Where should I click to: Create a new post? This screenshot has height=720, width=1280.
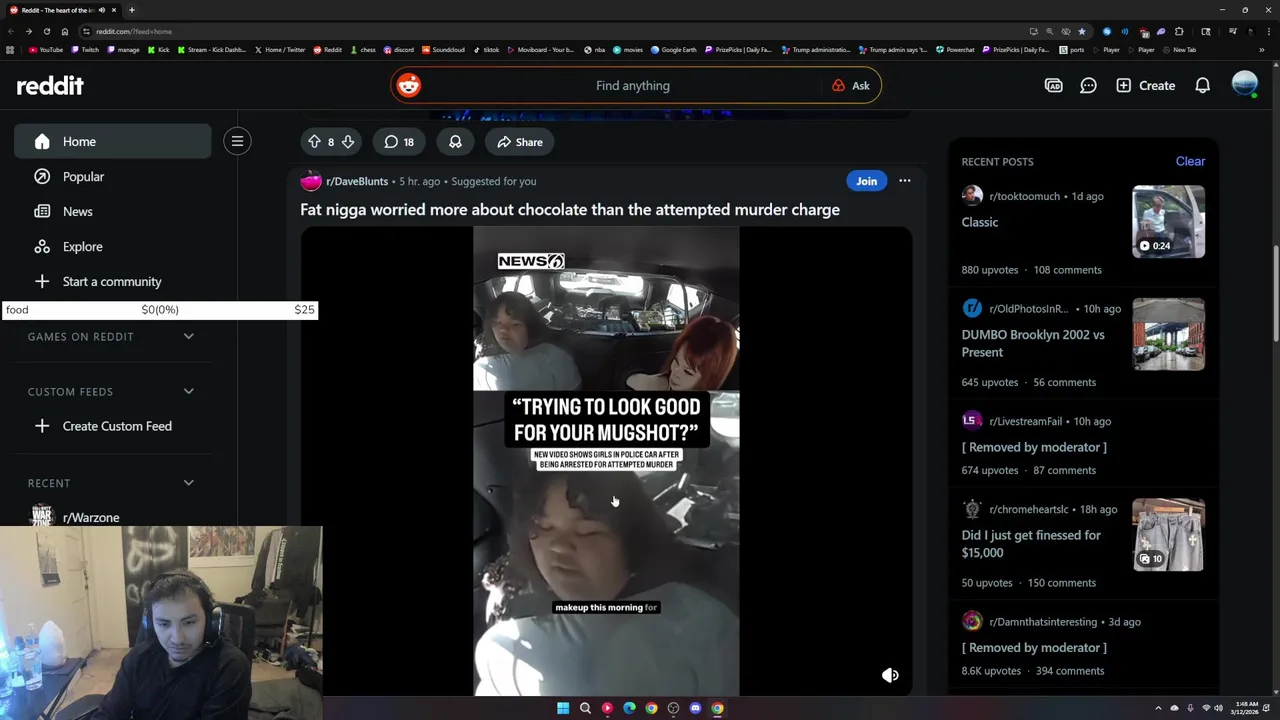pyautogui.click(x=1145, y=86)
